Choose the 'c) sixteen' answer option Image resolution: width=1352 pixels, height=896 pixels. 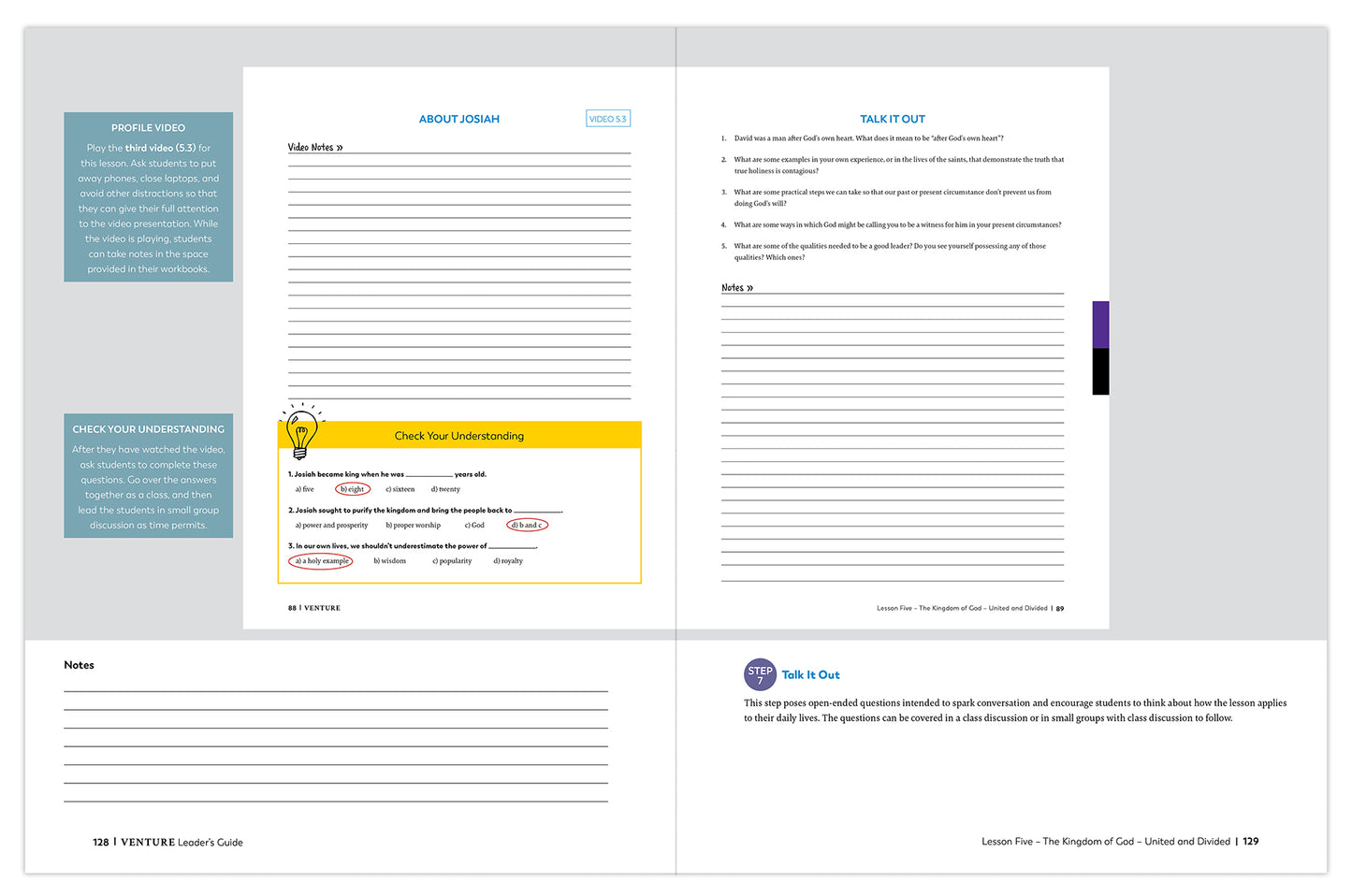[x=400, y=489]
